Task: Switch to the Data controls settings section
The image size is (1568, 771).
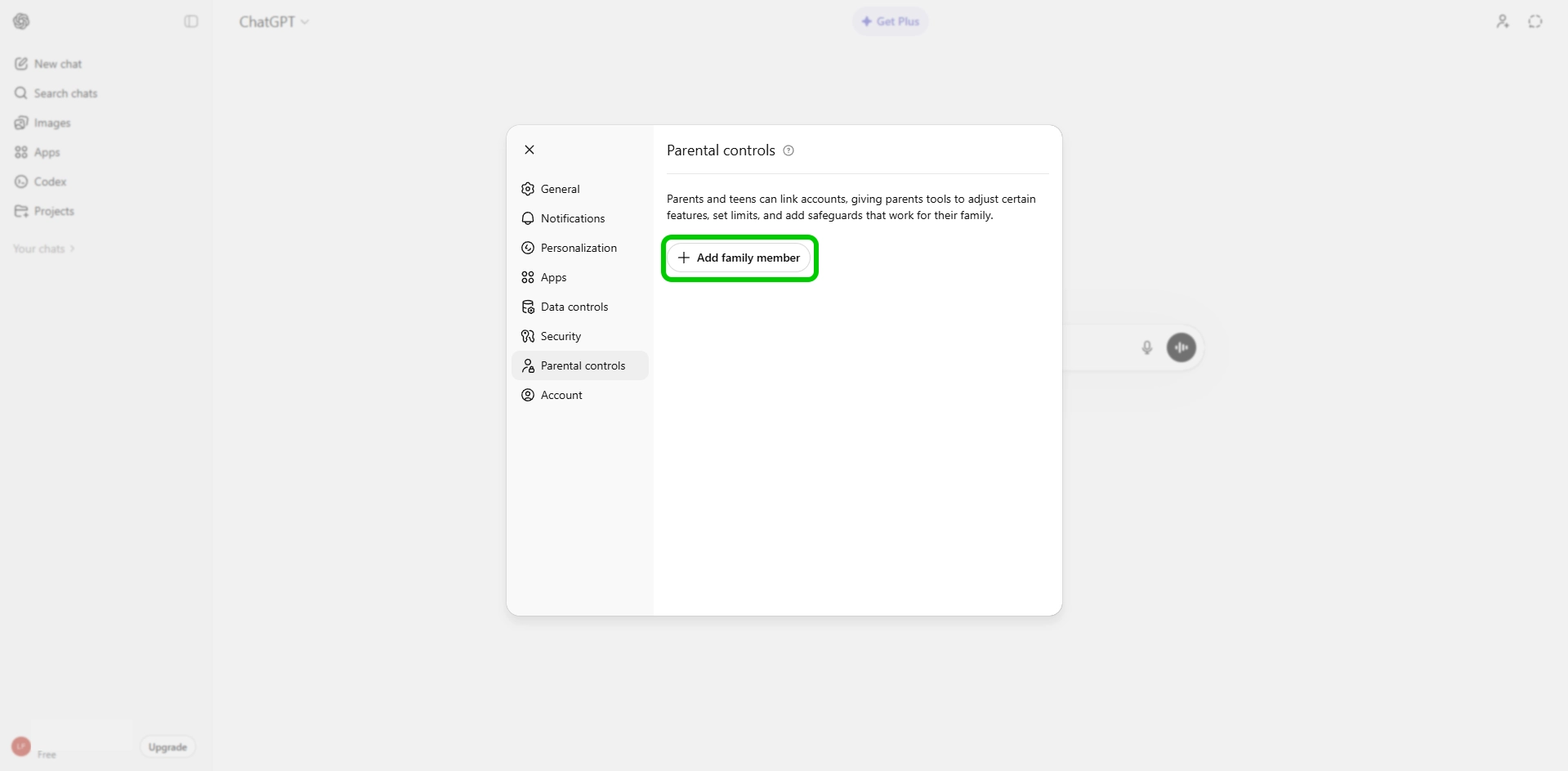Action: pos(574,307)
